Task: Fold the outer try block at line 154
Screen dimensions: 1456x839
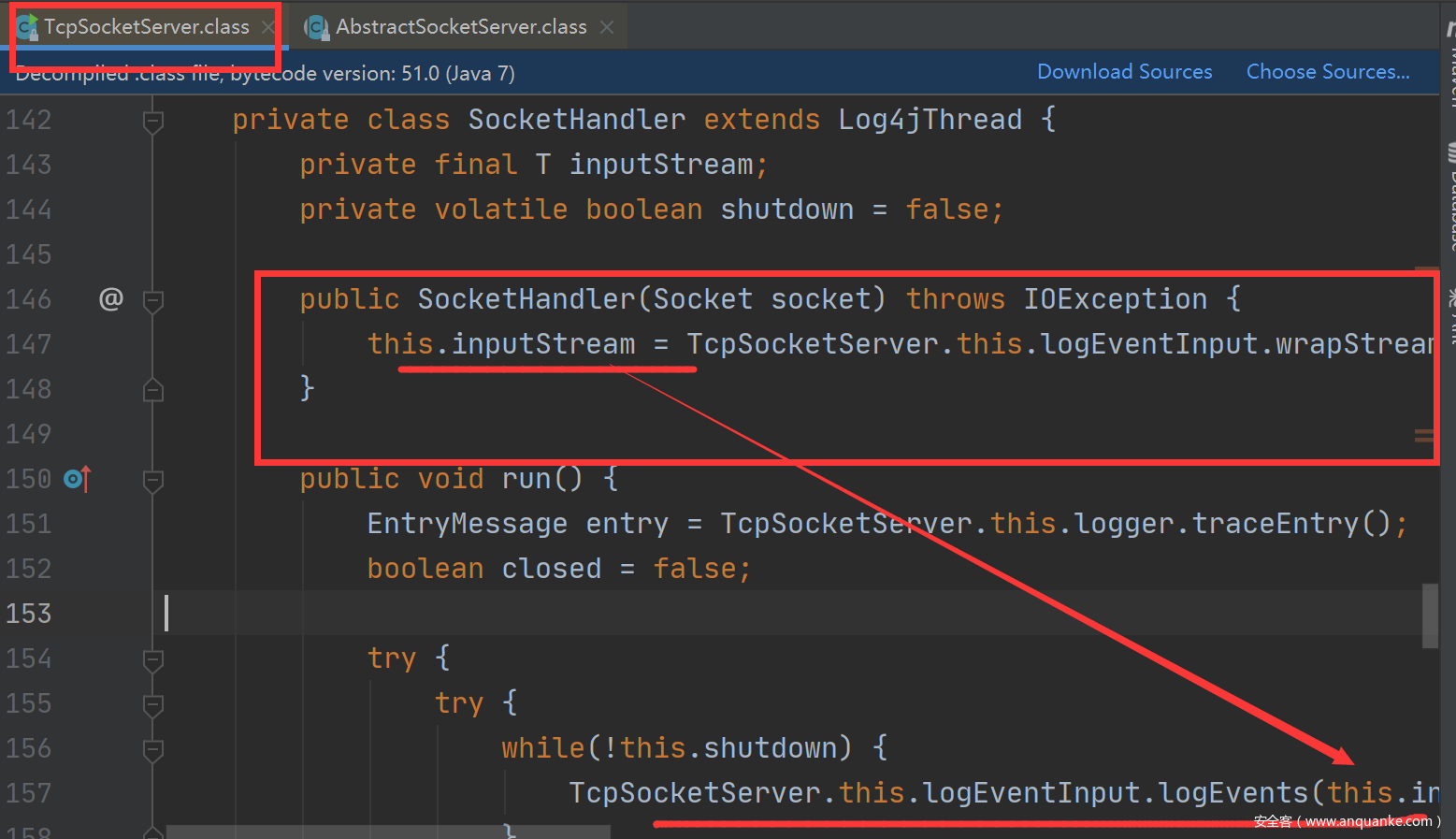Action: click(153, 659)
